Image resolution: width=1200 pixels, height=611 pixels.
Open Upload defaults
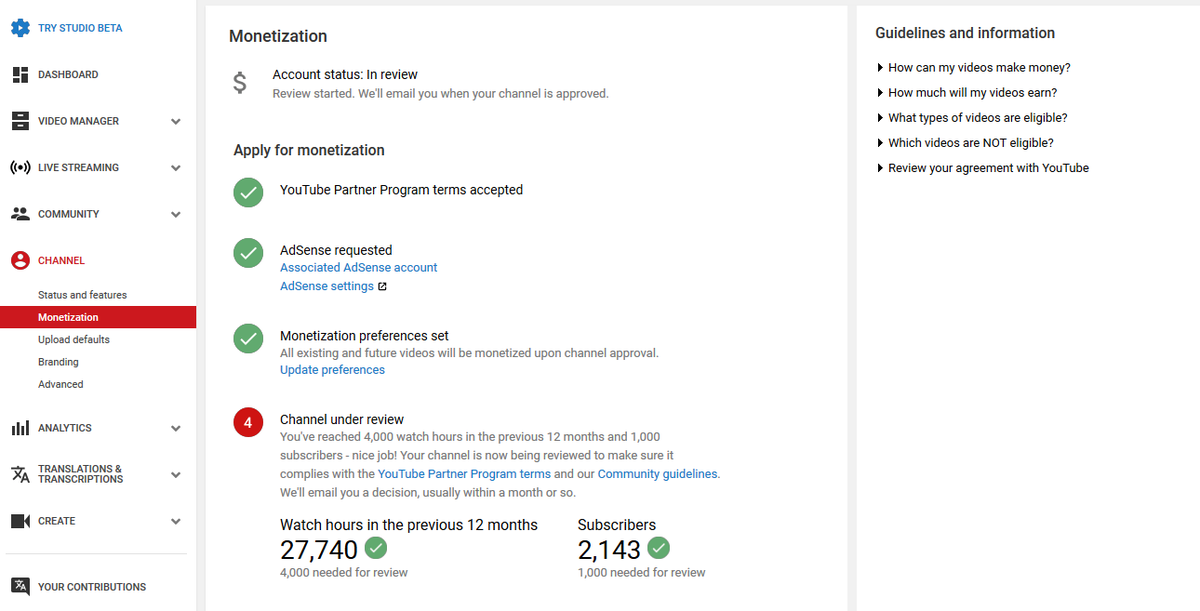click(74, 340)
